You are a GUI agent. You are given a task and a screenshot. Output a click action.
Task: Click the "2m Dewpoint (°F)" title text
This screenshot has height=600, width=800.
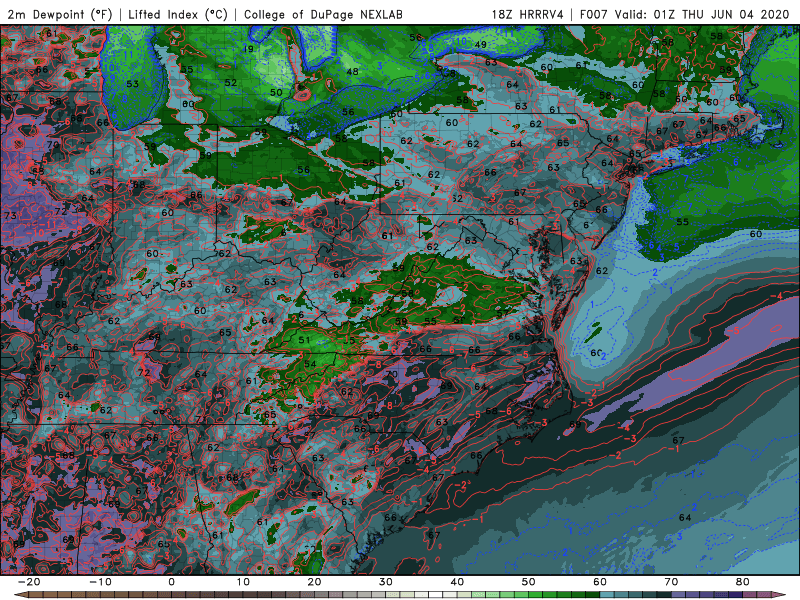pos(59,14)
